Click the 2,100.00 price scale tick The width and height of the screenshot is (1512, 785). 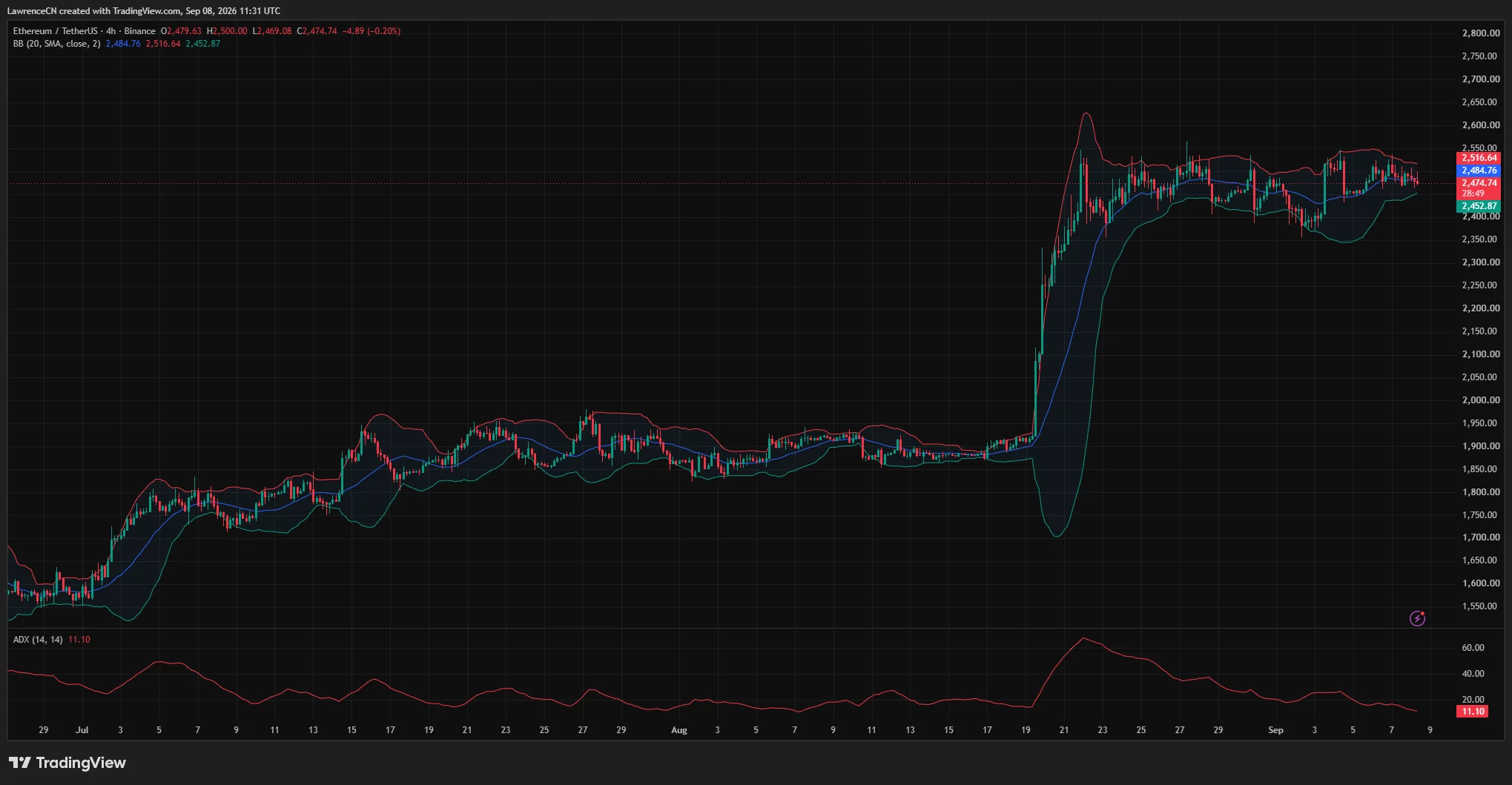click(1481, 354)
